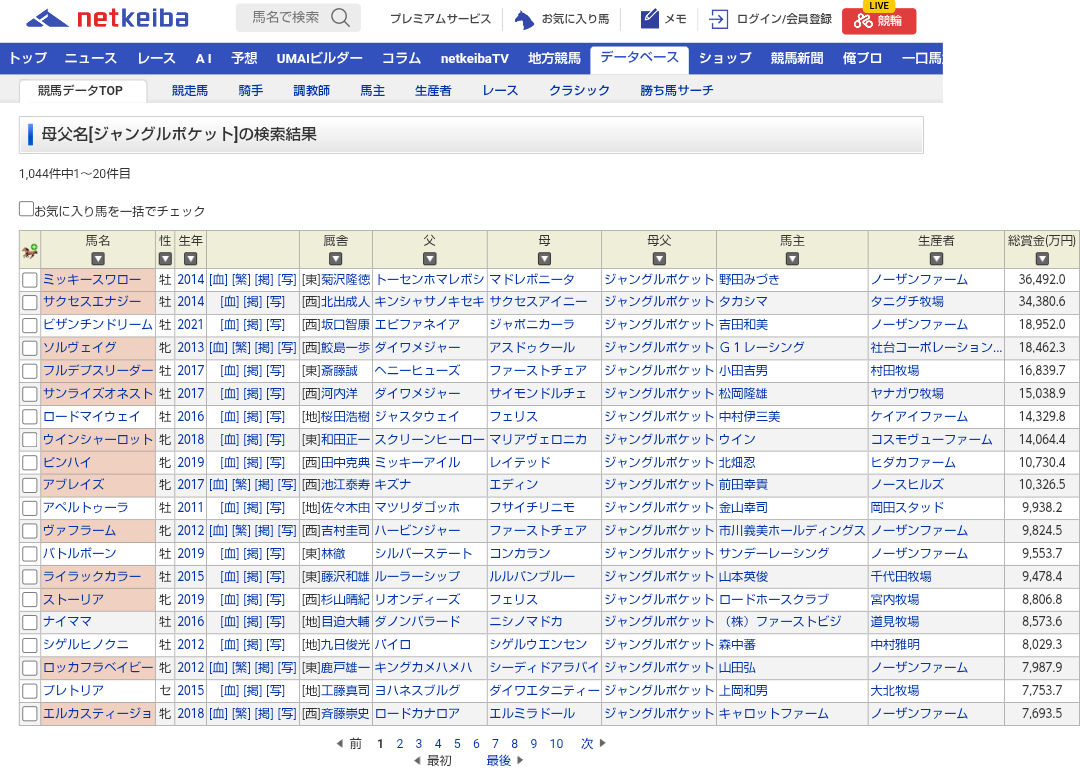
Task: Open photos [写] for シゲルヒノクニ
Action: 276,645
